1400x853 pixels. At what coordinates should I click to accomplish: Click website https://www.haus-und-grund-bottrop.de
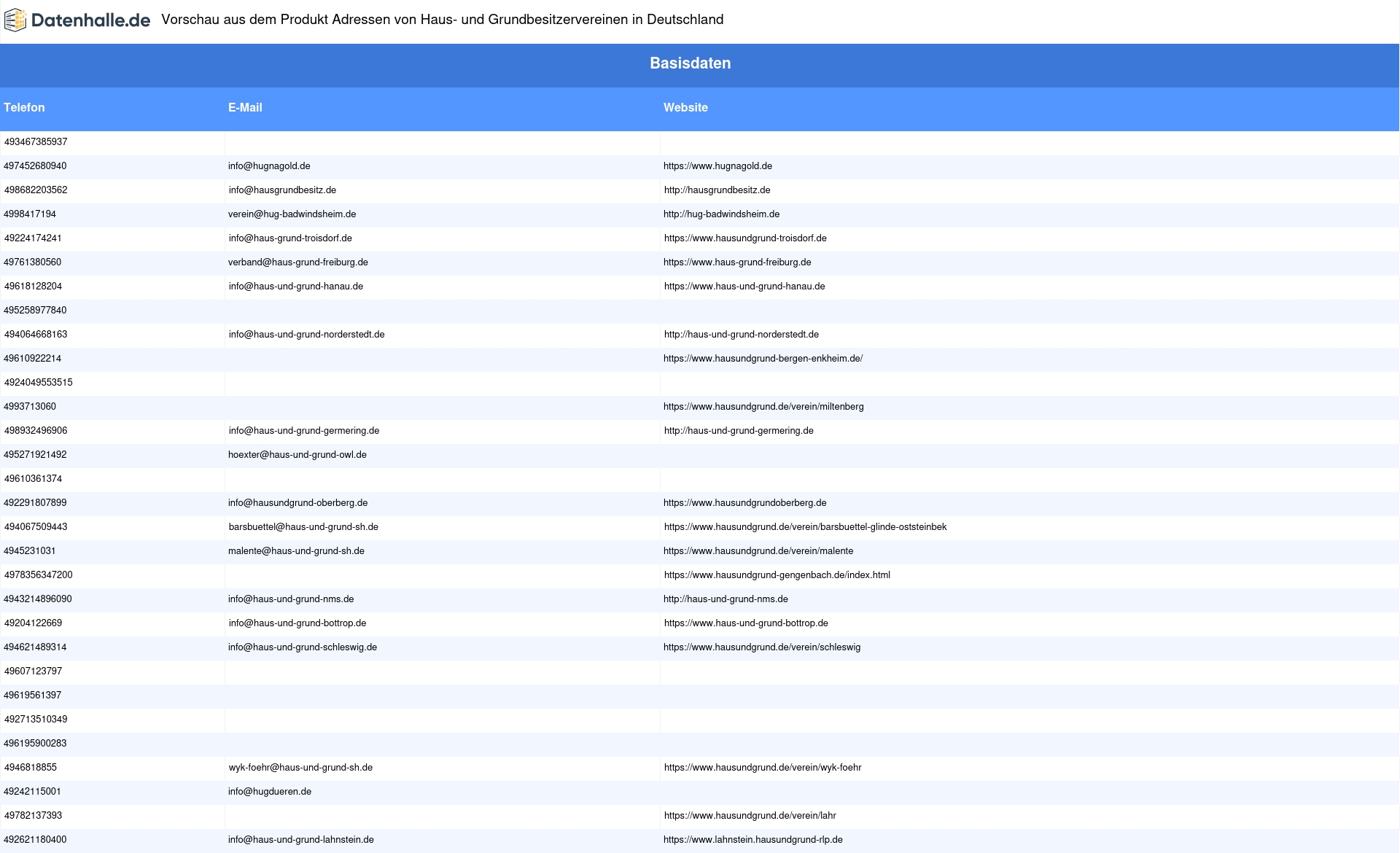point(746,623)
